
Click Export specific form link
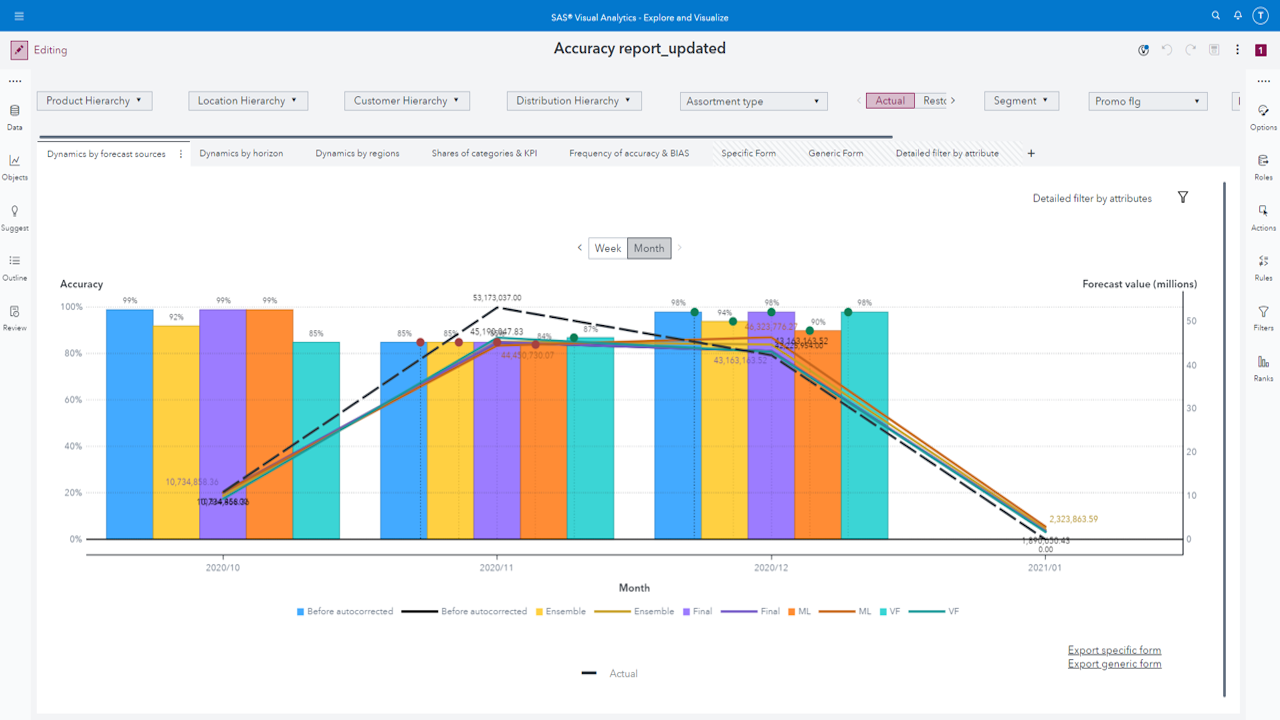pyautogui.click(x=1114, y=651)
